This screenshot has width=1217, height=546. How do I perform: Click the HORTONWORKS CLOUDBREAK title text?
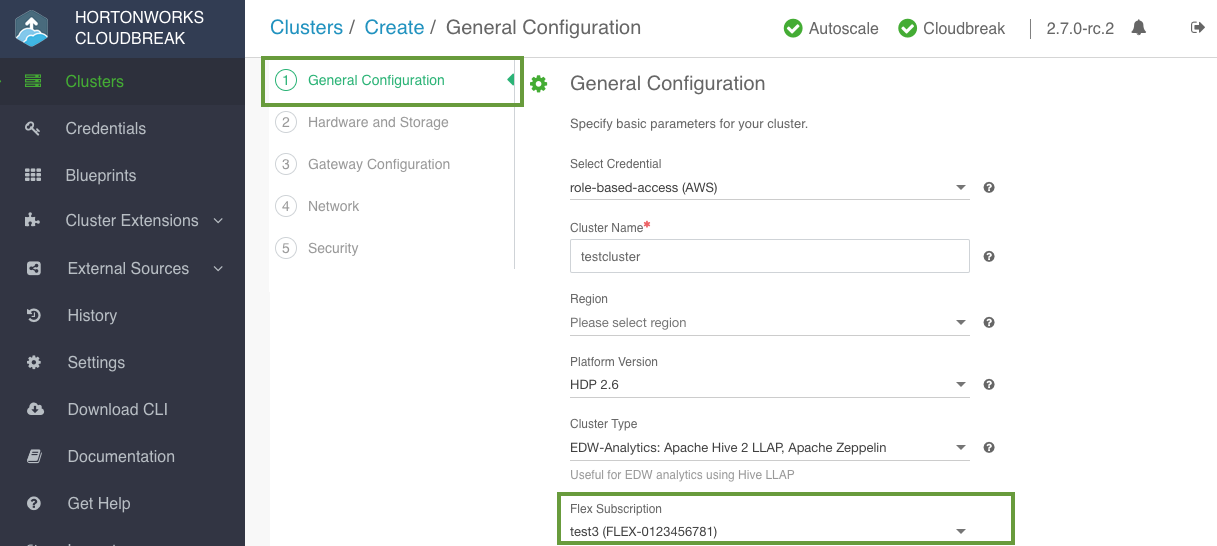(139, 28)
